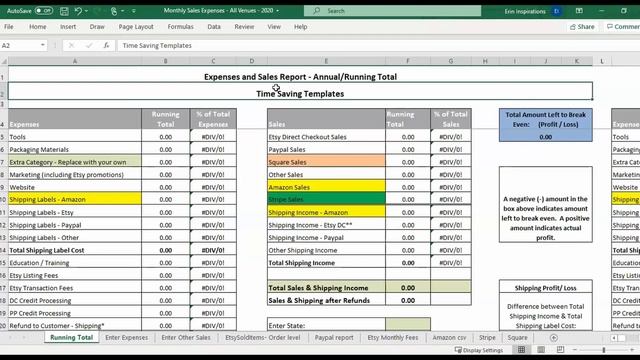Switch to 'Enter Expenses' sheet tab
The image size is (640, 360).
[x=127, y=338]
